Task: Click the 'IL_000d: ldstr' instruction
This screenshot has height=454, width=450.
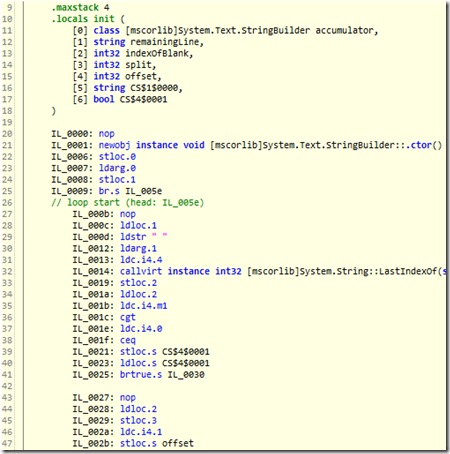Action: [x=120, y=237]
